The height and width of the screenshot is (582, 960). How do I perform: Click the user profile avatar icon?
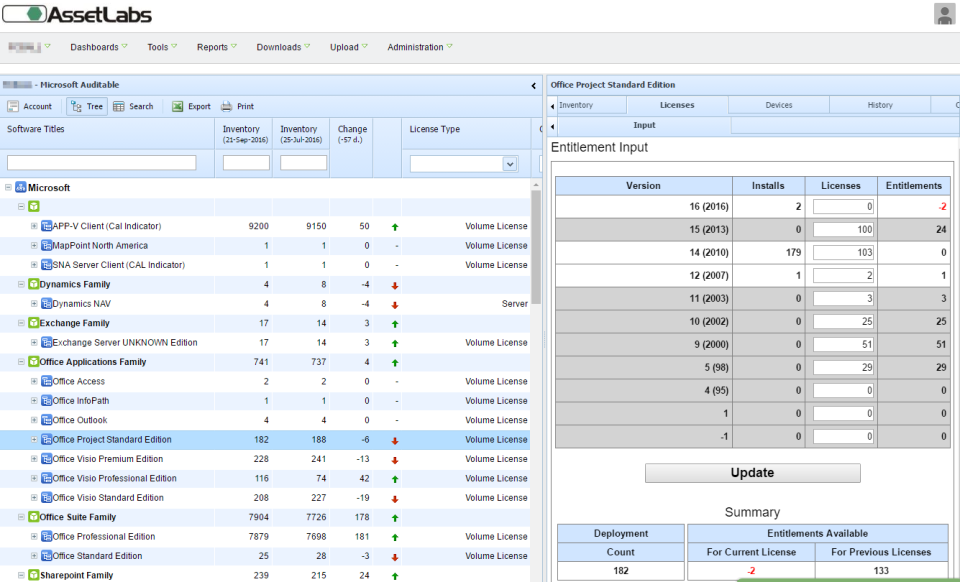(x=944, y=14)
